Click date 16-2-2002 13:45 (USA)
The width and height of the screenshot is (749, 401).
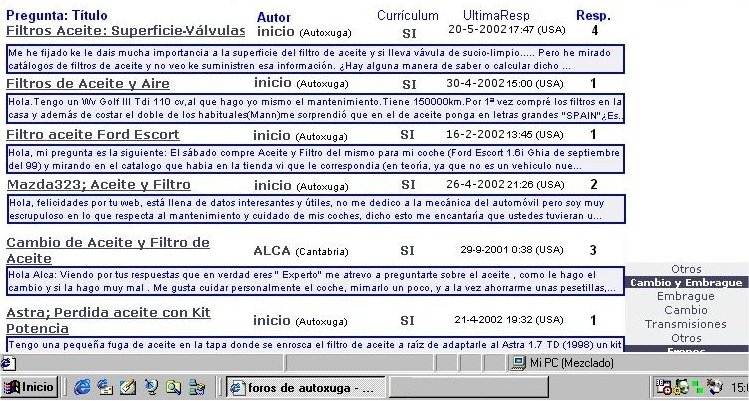(x=505, y=135)
